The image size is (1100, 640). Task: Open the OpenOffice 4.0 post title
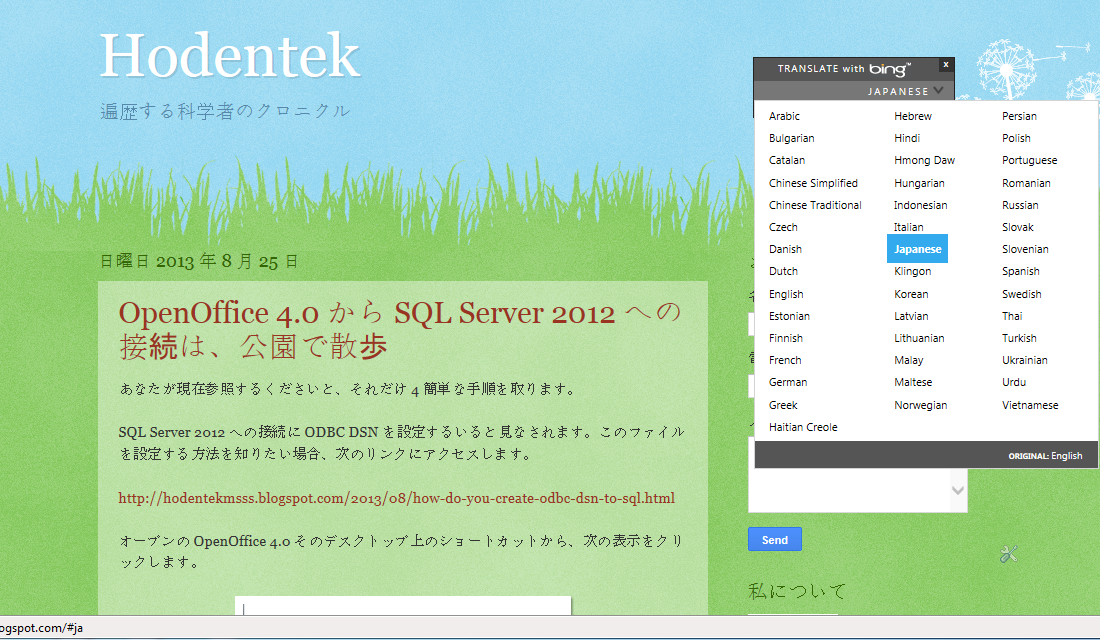tap(400, 329)
